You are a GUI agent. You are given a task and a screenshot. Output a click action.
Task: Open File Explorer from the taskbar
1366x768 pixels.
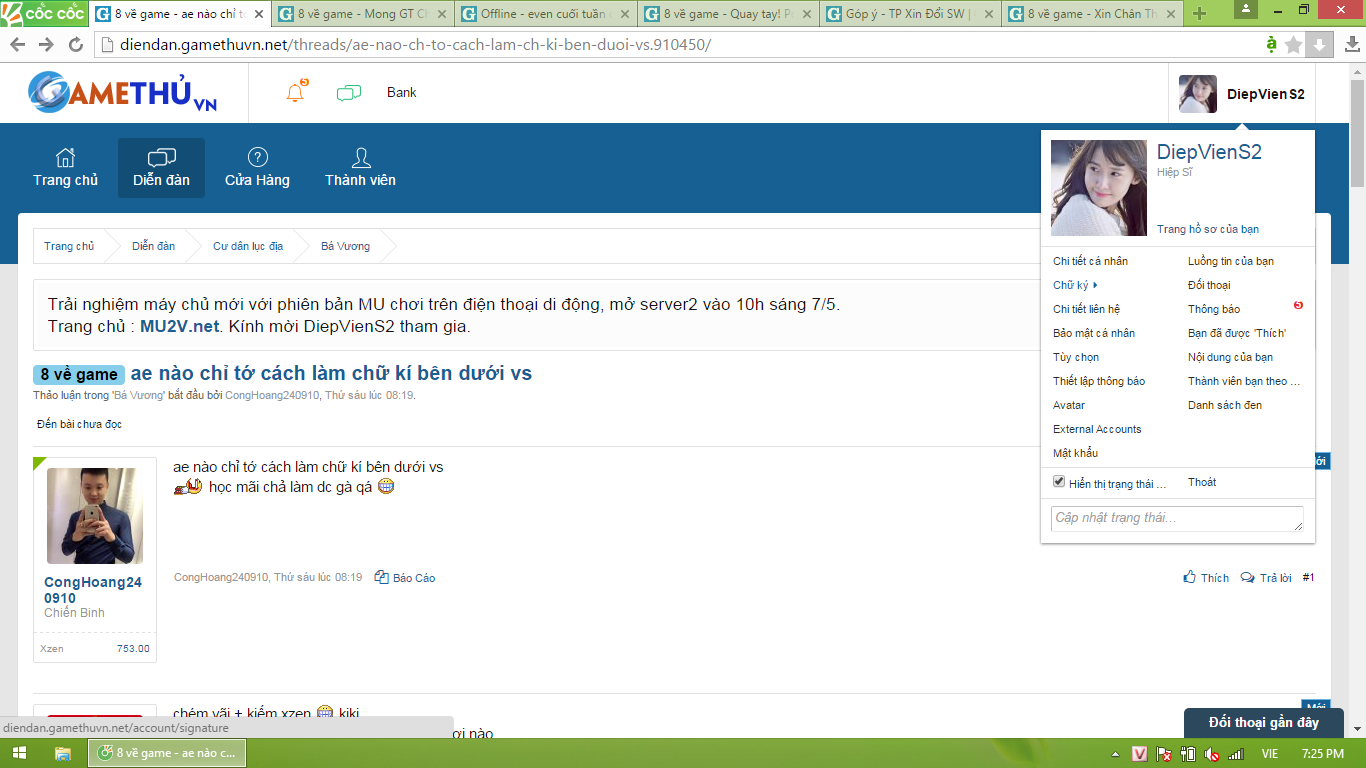tap(63, 753)
